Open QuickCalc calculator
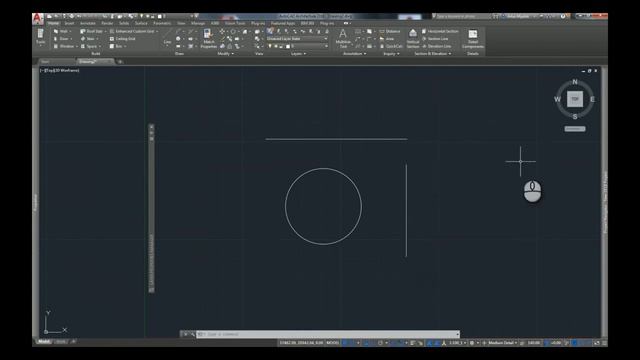The width and height of the screenshot is (640, 360). [391, 46]
